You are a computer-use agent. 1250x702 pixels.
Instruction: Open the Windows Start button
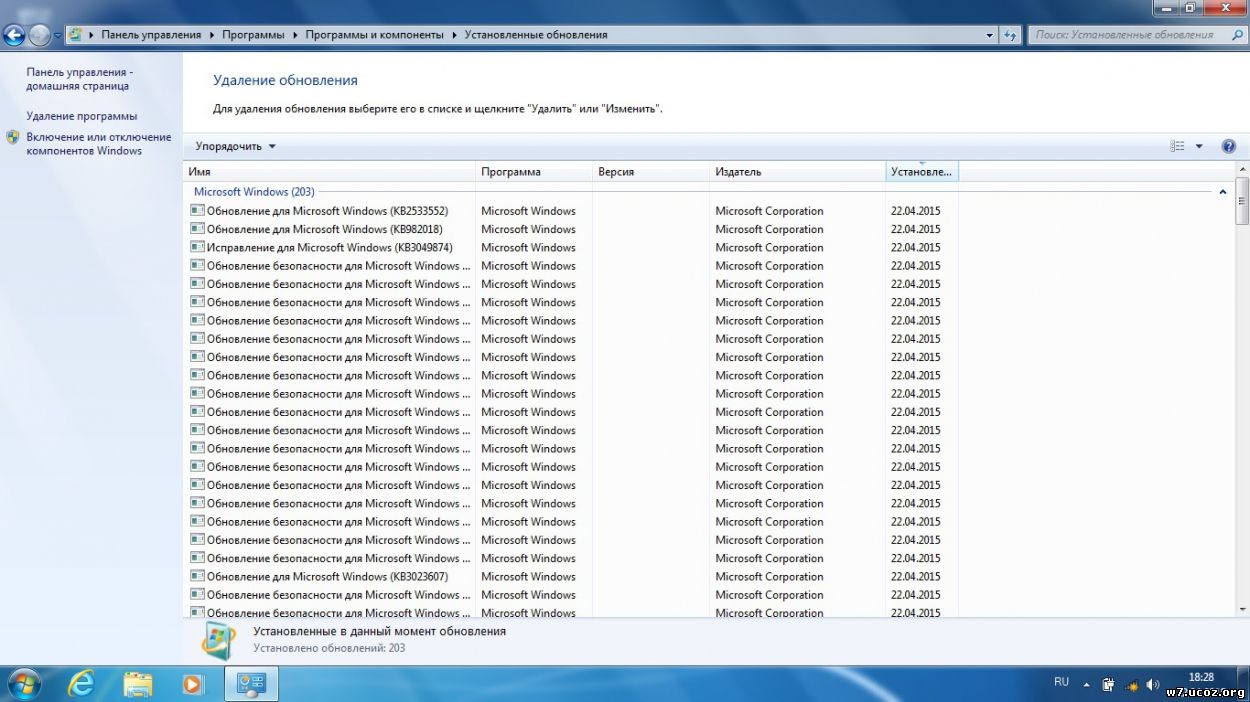(22, 684)
